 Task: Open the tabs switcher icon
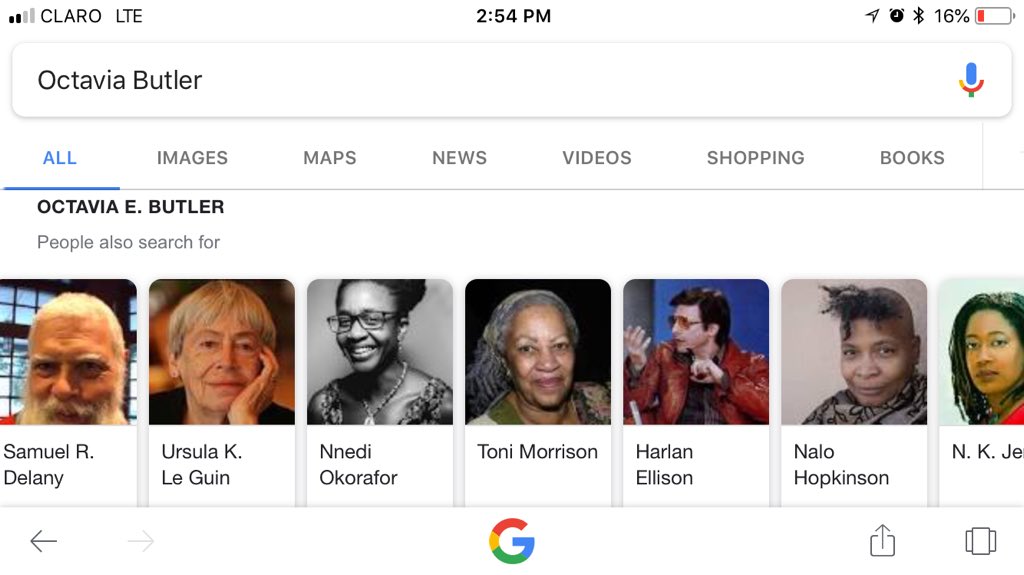click(980, 541)
